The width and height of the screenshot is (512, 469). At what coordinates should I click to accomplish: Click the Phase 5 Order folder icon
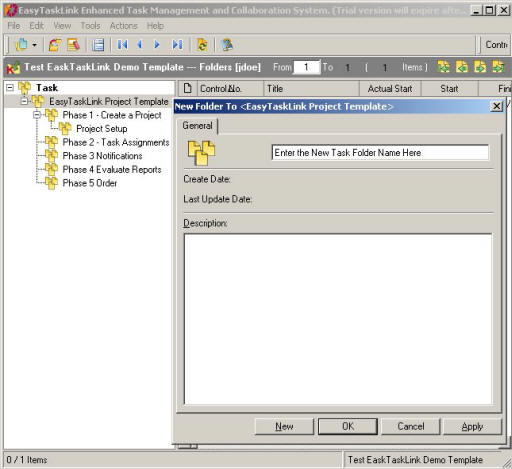point(51,183)
